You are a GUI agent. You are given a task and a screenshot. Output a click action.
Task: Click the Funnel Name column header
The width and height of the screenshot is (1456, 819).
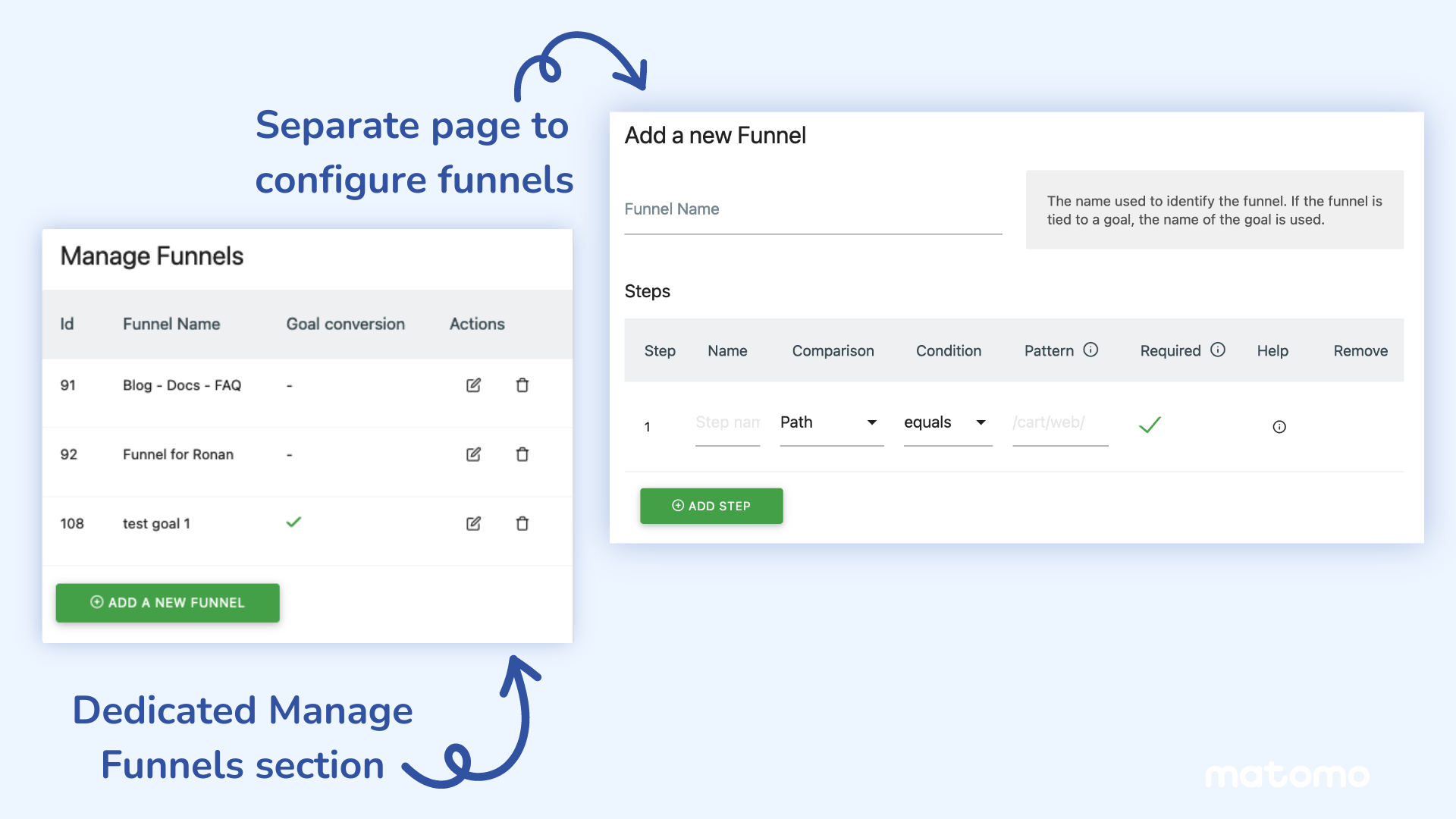pos(171,324)
